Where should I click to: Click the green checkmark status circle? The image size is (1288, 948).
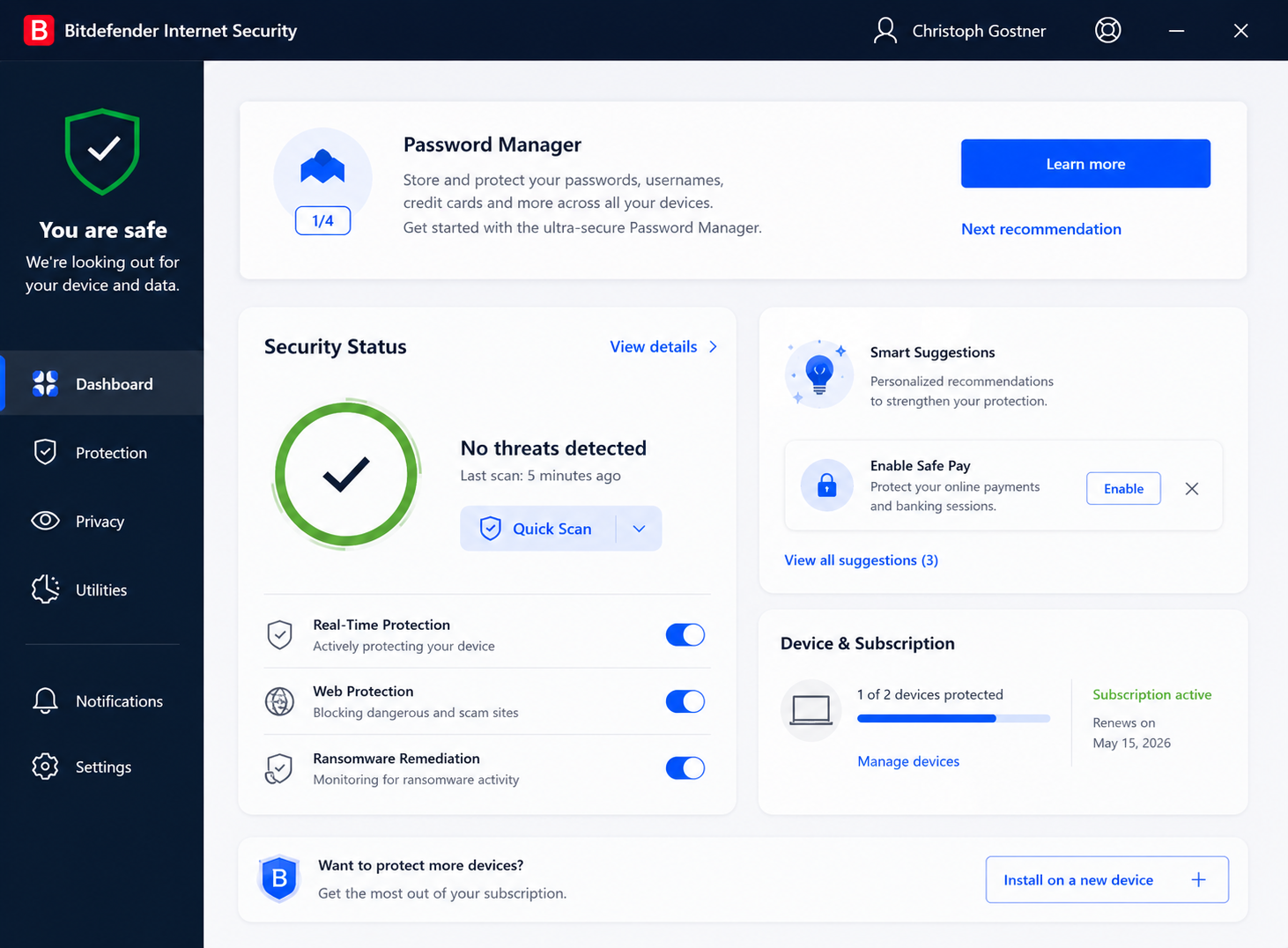346,475
